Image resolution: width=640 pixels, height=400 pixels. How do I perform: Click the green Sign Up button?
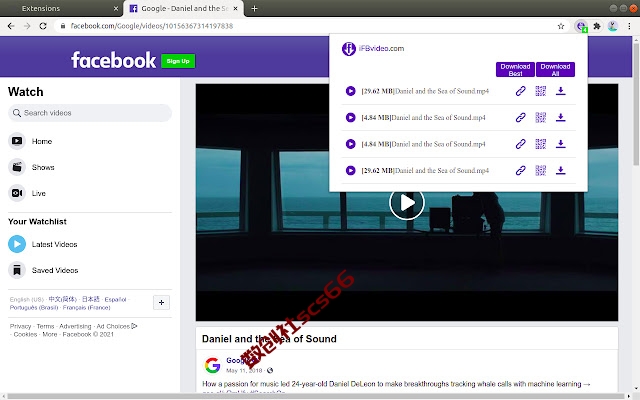point(178,61)
